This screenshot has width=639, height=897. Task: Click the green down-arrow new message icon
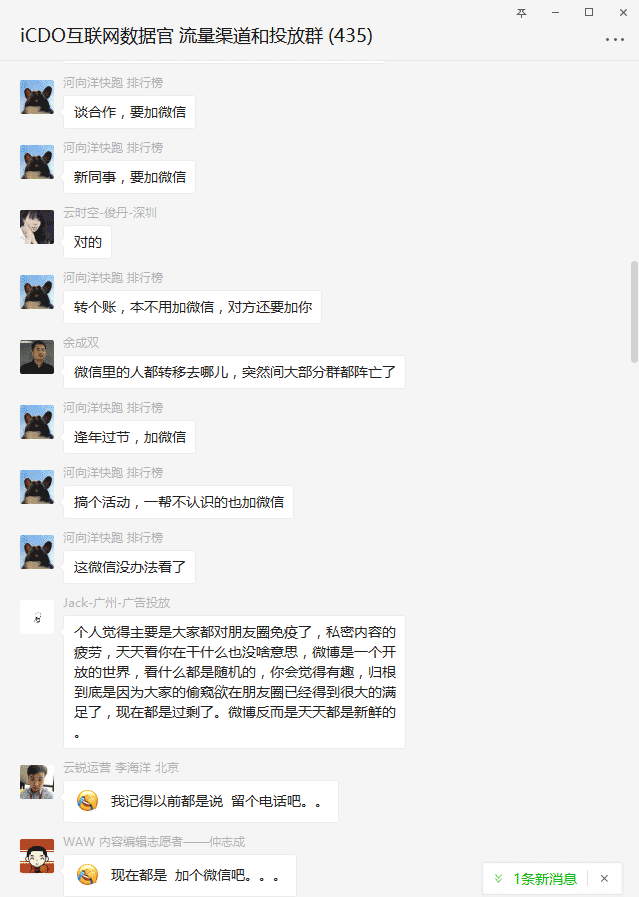click(498, 878)
